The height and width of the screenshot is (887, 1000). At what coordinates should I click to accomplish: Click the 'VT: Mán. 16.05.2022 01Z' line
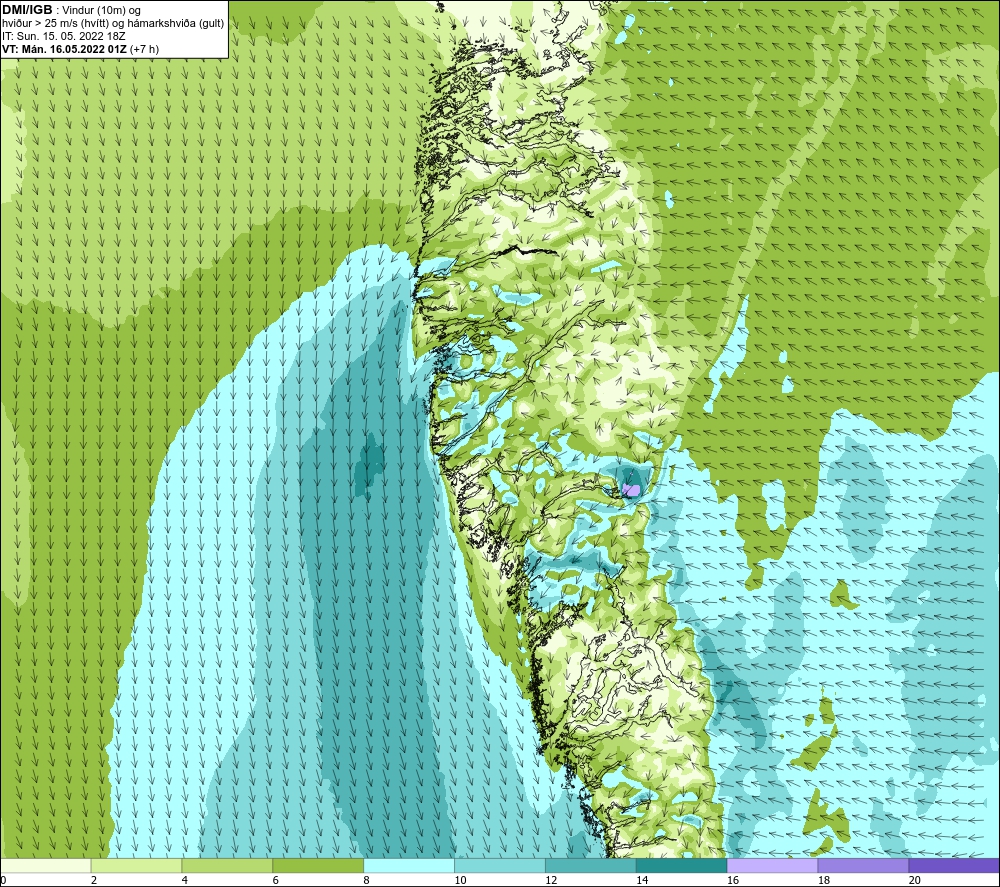tap(64, 49)
